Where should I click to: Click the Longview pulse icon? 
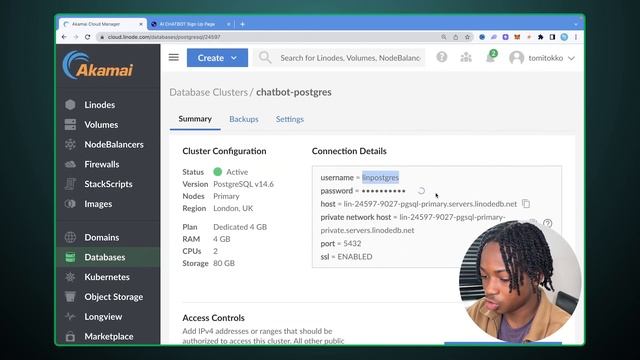70,316
